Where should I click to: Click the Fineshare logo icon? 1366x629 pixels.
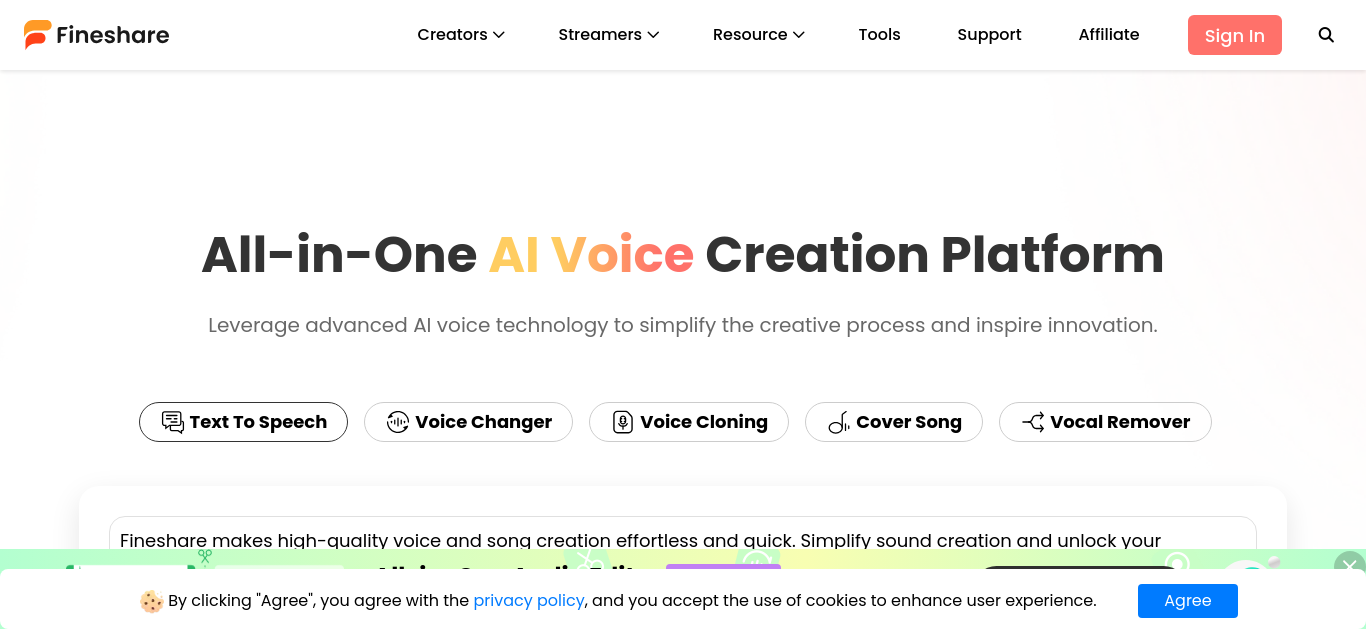click(37, 35)
